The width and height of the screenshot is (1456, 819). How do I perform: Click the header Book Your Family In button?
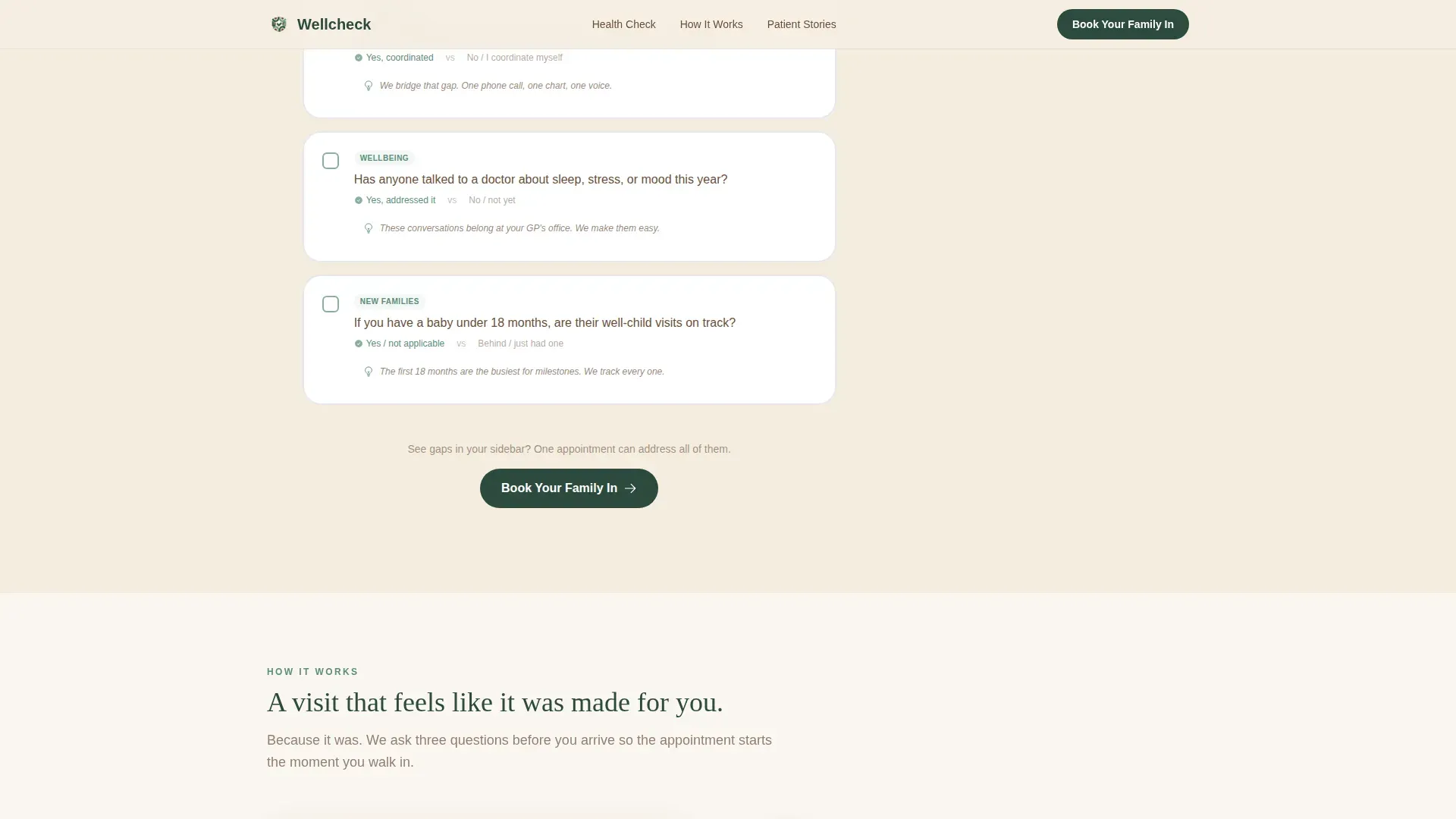[1122, 24]
